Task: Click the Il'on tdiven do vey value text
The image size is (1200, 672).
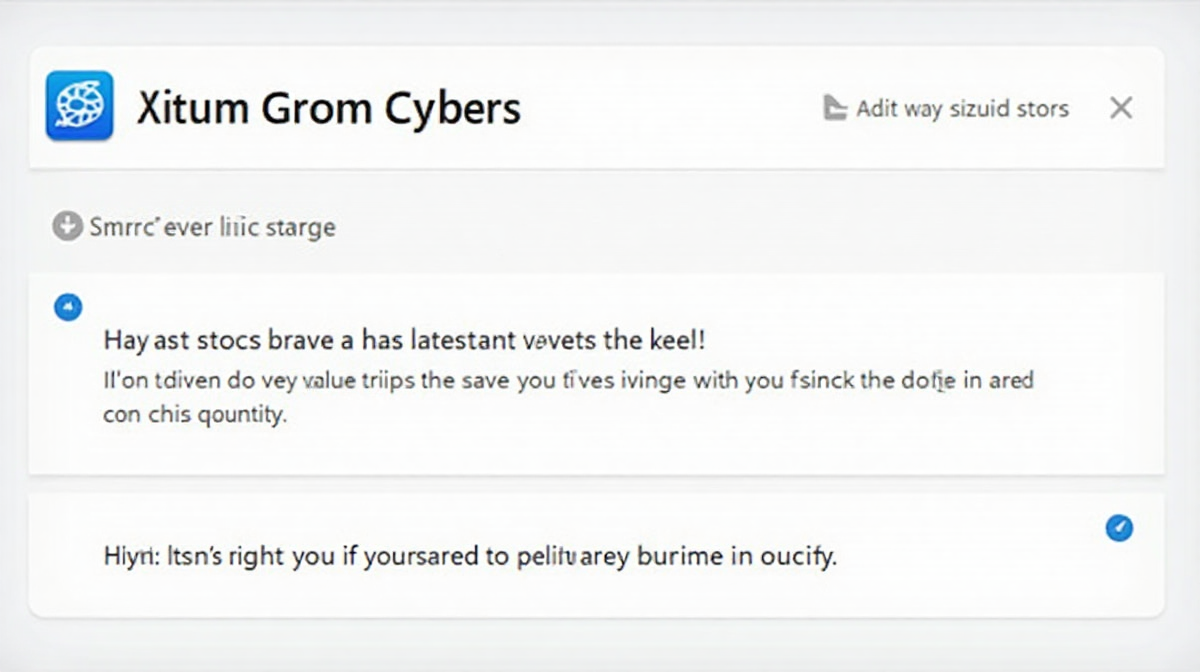Action: [568, 381]
